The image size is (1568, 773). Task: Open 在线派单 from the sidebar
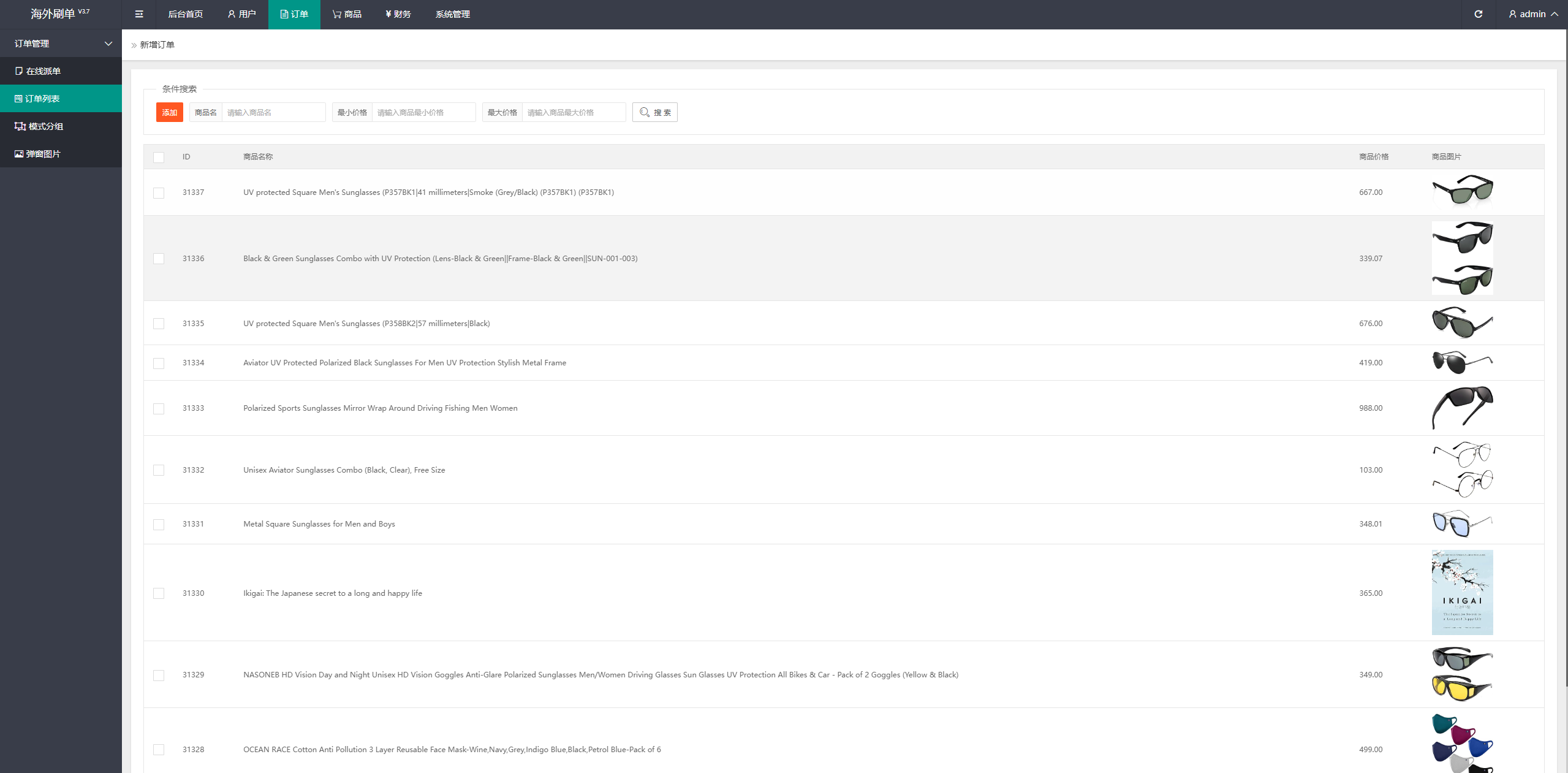click(x=43, y=71)
